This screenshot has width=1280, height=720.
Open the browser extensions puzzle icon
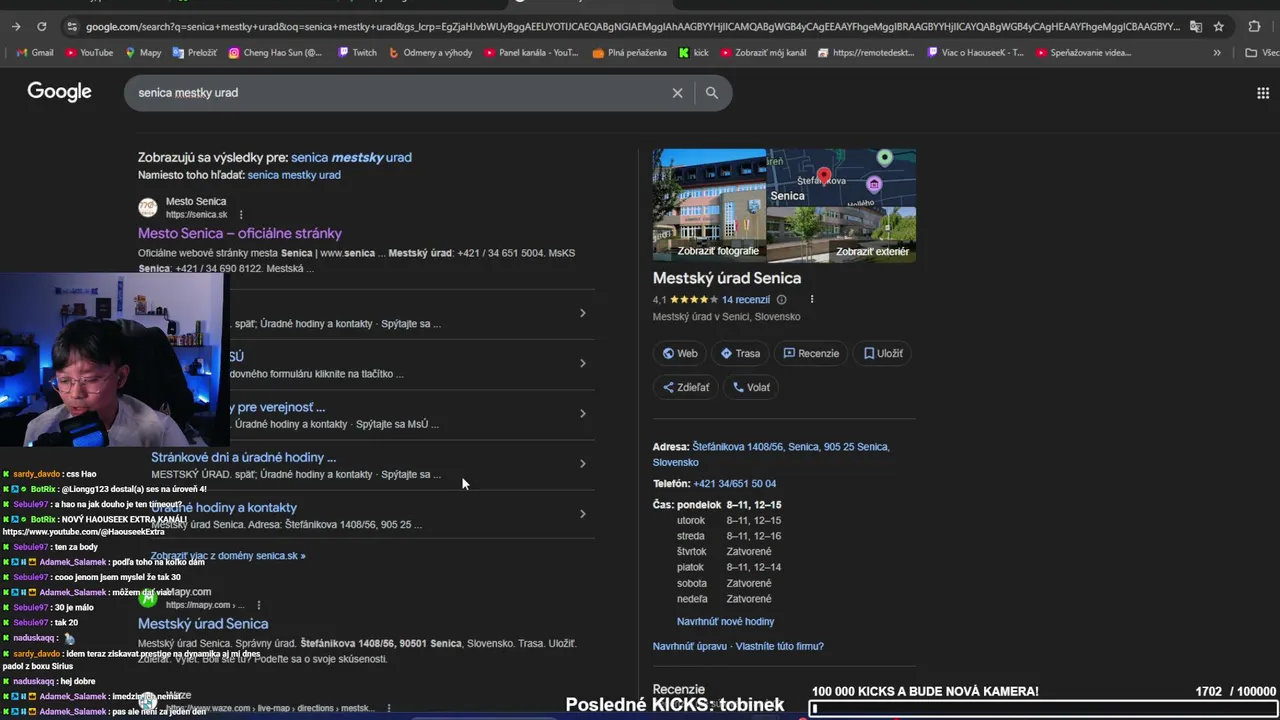(1254, 27)
